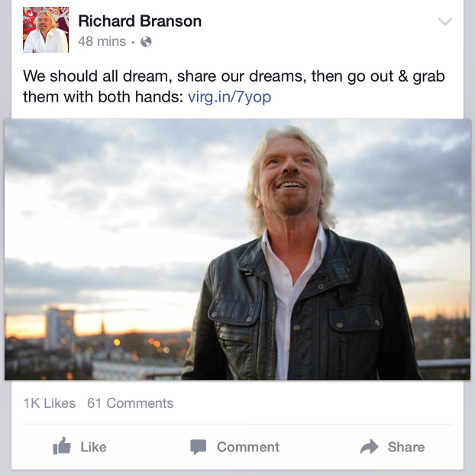
Task: Tap the thumbs-up Like icon
Action: pos(62,446)
